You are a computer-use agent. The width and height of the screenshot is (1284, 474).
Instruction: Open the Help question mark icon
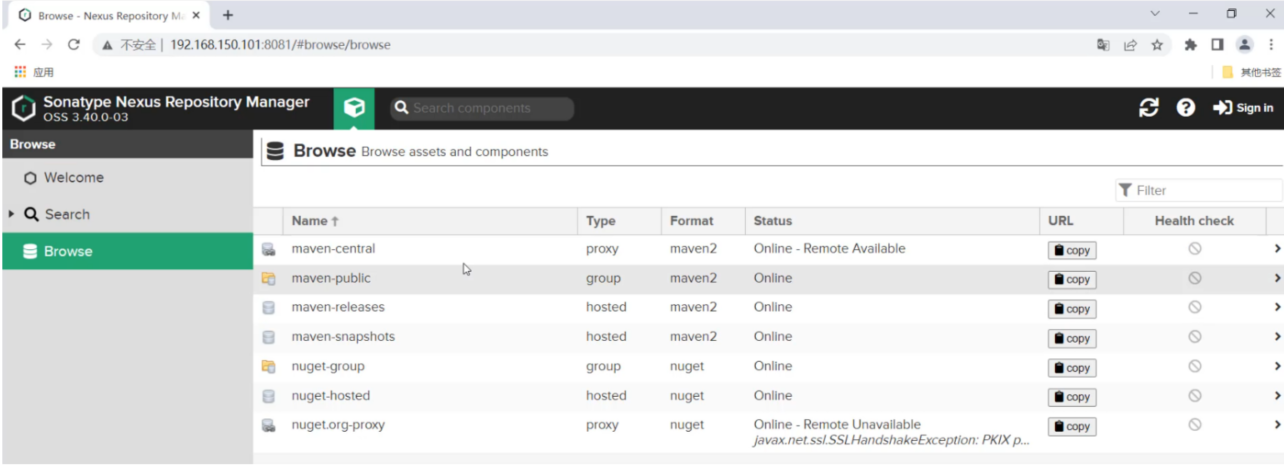tap(1186, 108)
